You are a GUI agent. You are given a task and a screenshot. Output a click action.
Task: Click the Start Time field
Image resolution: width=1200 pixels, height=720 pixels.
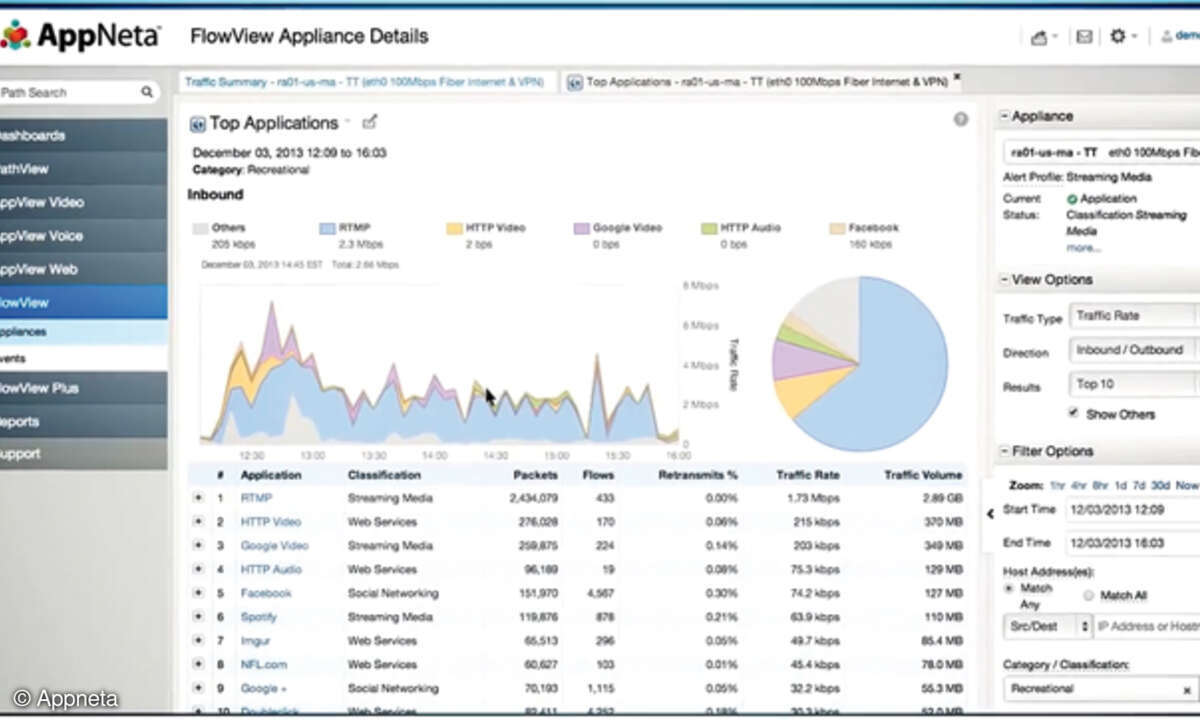pyautogui.click(x=1132, y=510)
